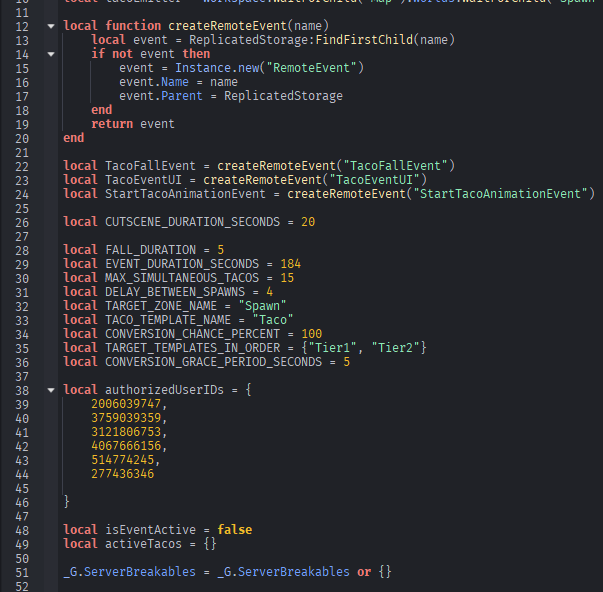Click the value 20 on line 26

(x=308, y=222)
